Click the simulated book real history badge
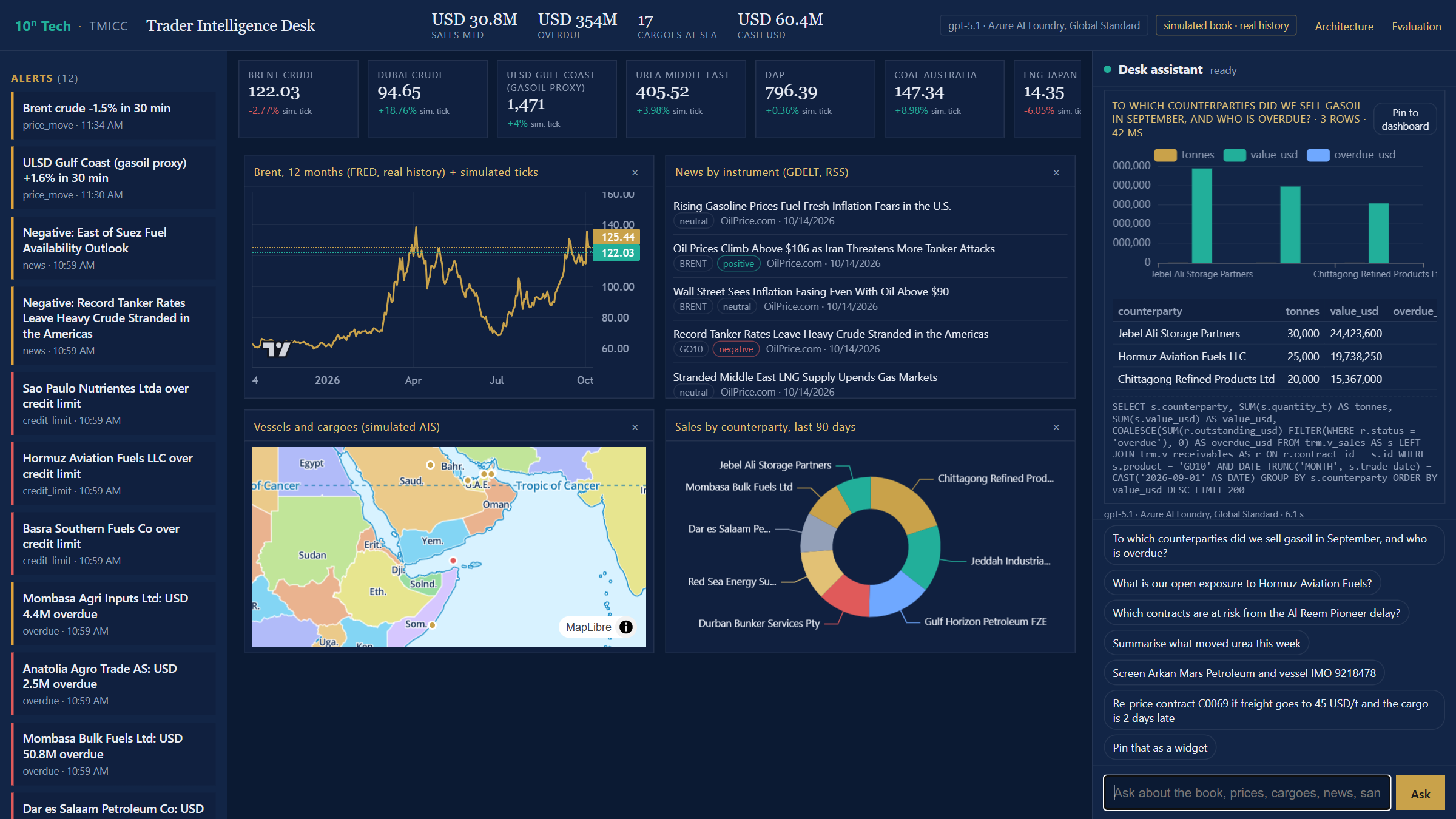Viewport: 1456px width, 819px height. click(x=1225, y=25)
